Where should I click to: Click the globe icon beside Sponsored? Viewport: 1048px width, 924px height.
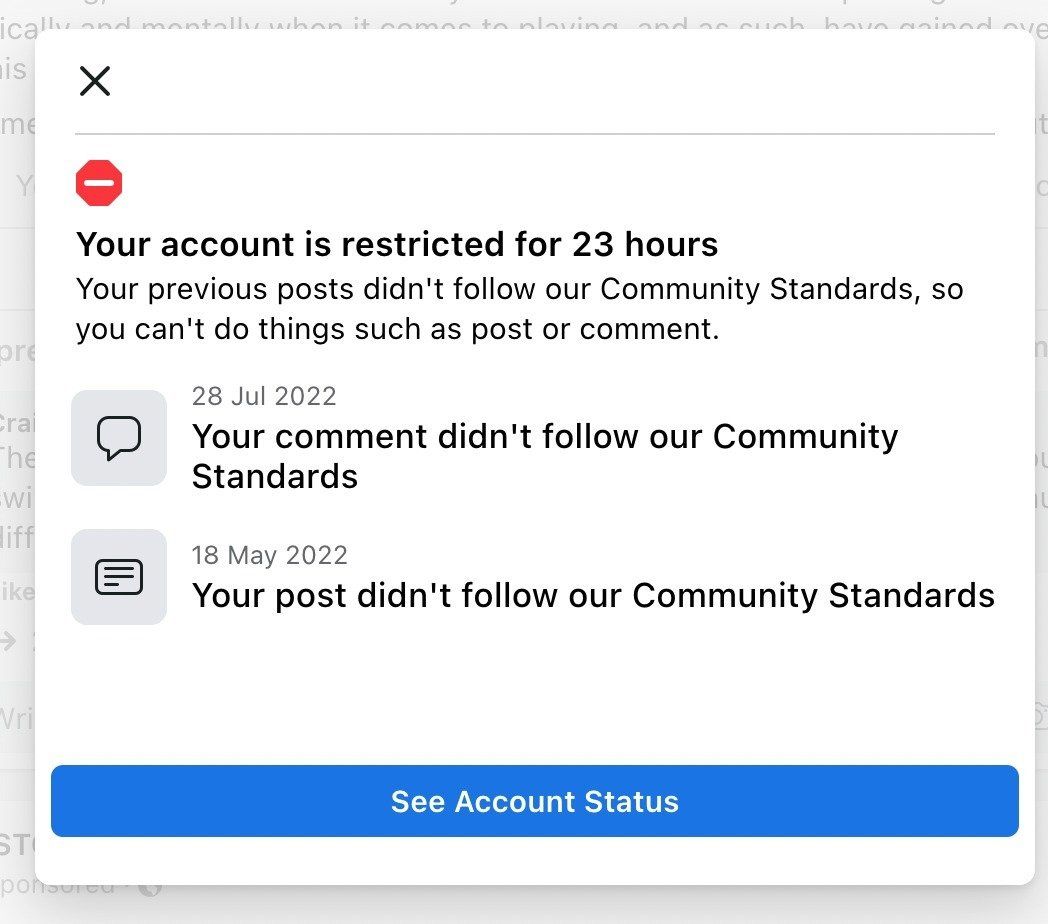(151, 886)
